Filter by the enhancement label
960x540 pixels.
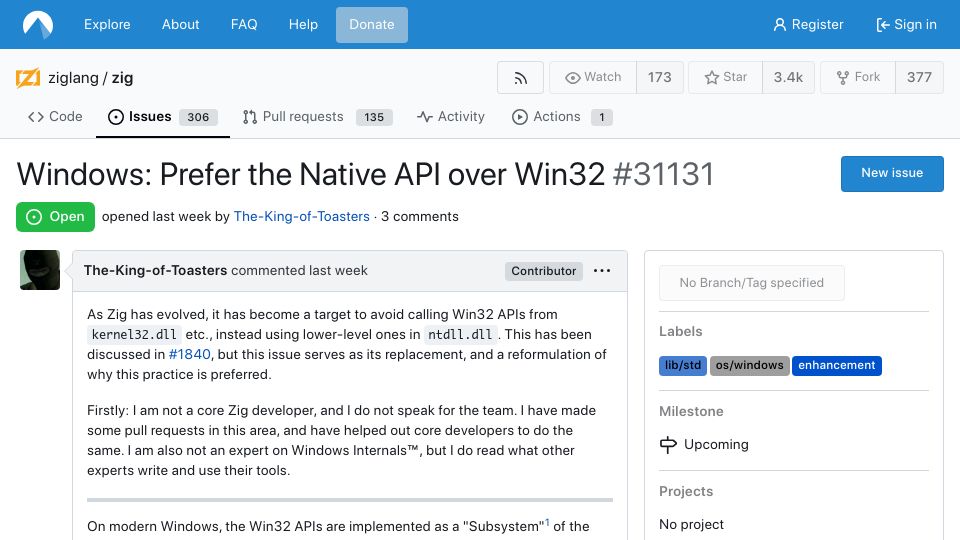836,366
